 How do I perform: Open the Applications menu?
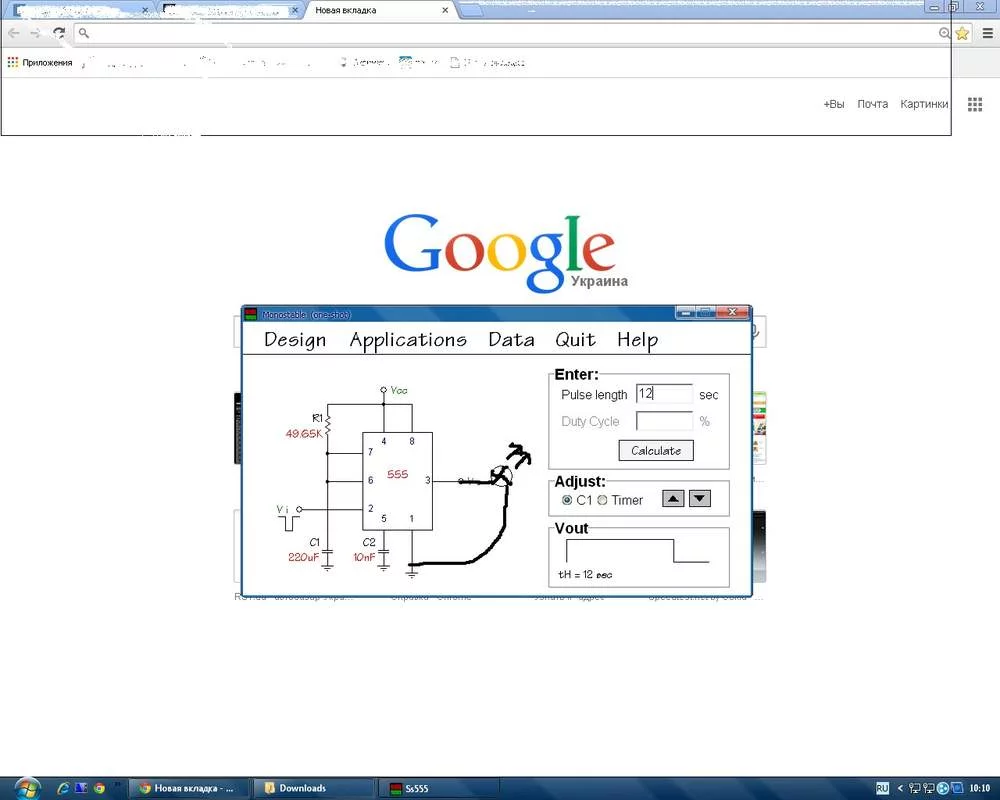tap(408, 340)
